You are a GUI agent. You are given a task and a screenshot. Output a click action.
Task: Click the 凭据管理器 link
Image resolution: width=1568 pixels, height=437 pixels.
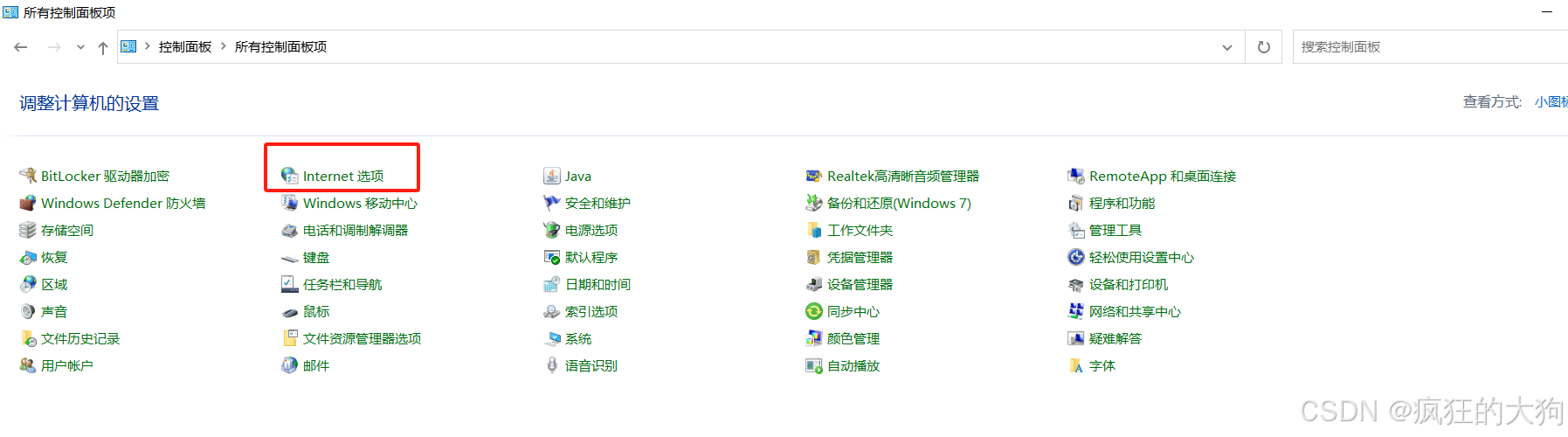[860, 257]
